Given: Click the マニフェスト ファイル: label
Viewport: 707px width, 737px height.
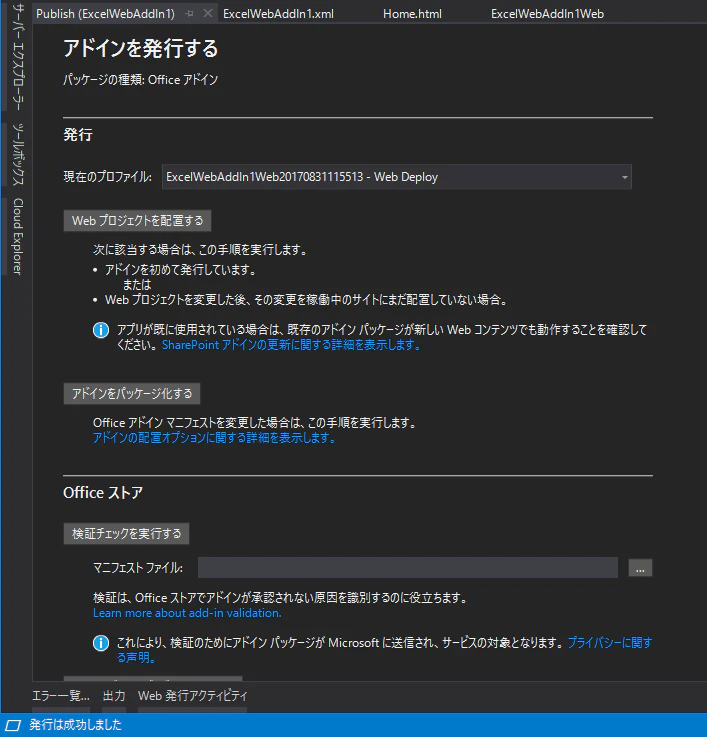Looking at the screenshot, I should coord(138,568).
